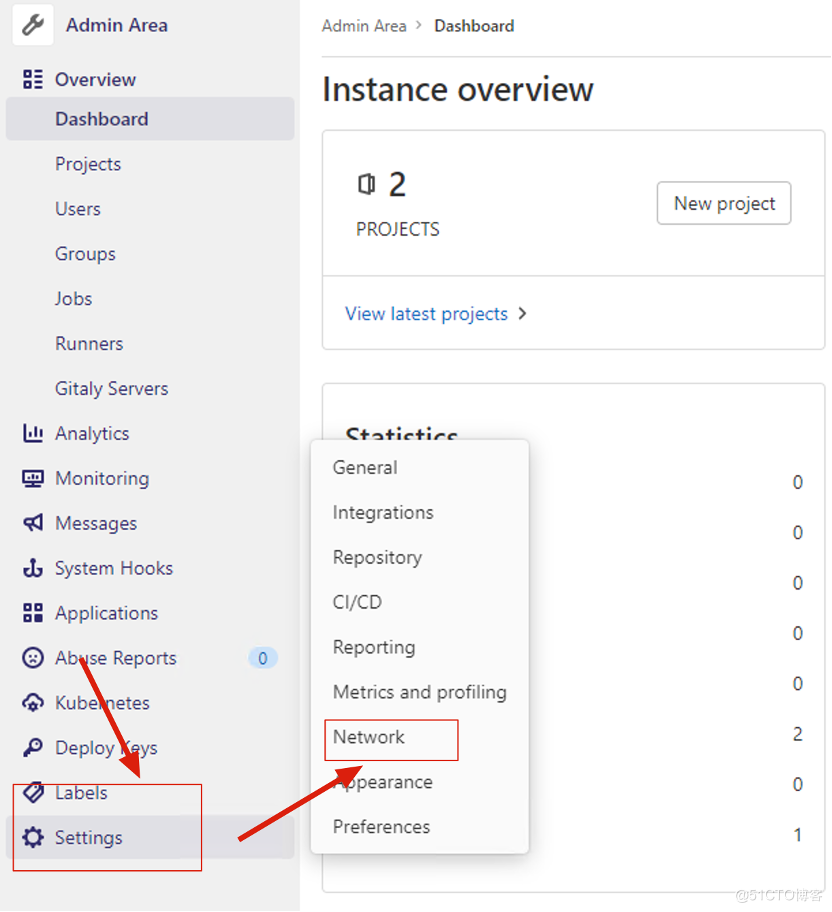Select Settings sidebar label
Image resolution: width=832 pixels, height=912 pixels.
pyautogui.click(x=89, y=837)
